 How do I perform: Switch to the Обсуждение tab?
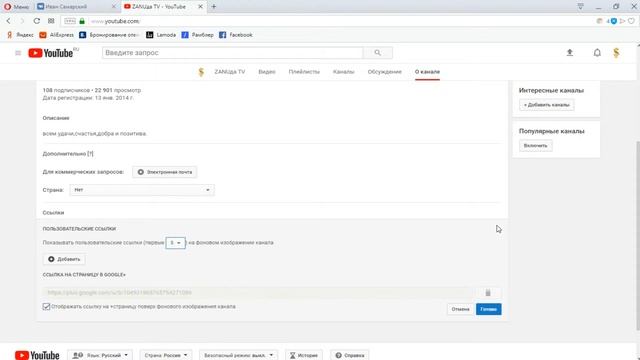384,71
